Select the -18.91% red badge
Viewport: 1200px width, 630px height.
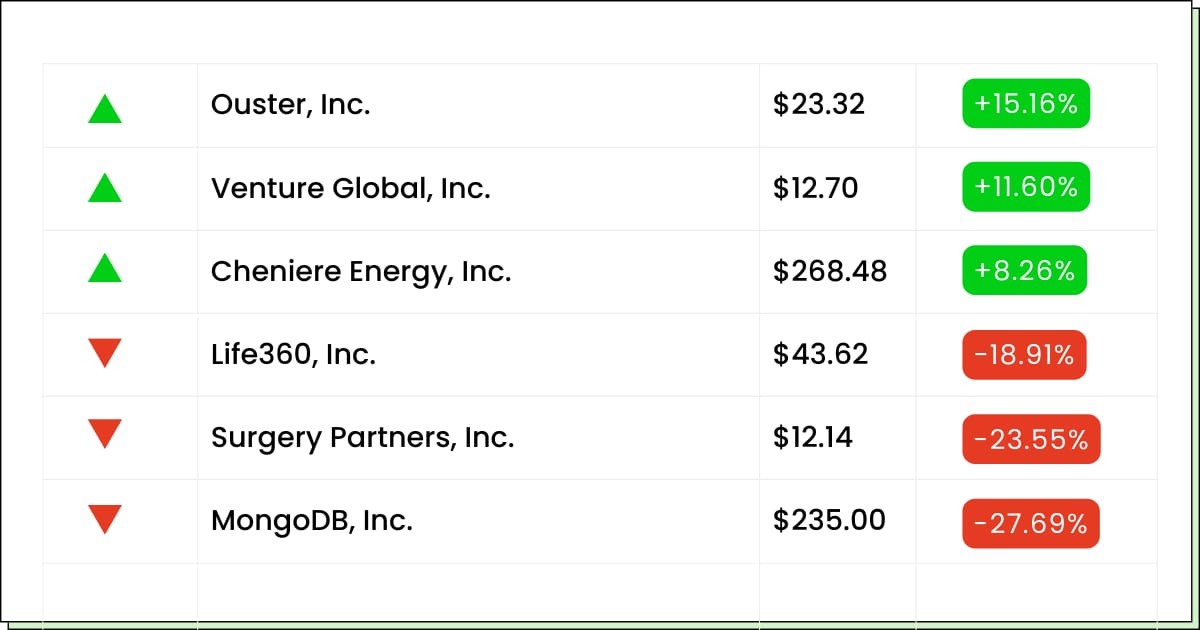click(1024, 355)
